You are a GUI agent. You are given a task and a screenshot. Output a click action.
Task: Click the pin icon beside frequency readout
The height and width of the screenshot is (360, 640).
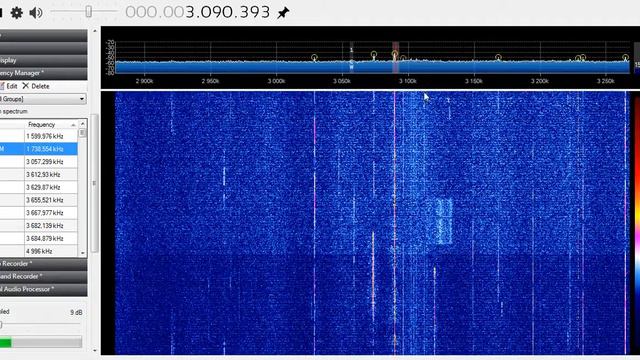click(x=283, y=13)
